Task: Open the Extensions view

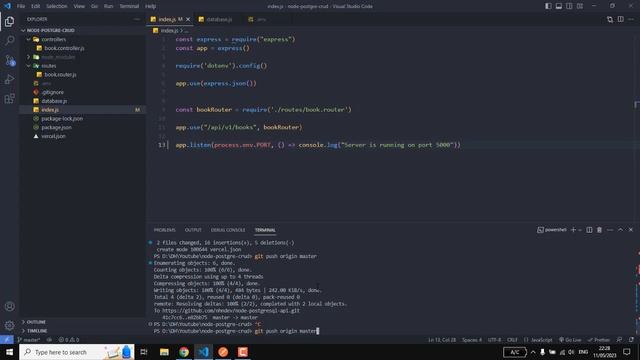Action: [9, 99]
